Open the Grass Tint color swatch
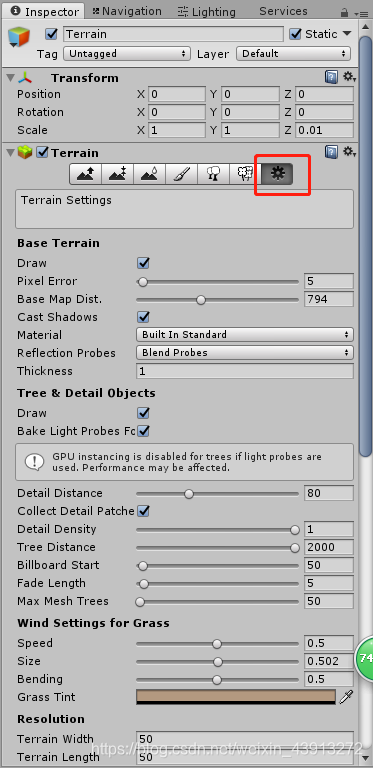373x768 pixels. (236, 697)
